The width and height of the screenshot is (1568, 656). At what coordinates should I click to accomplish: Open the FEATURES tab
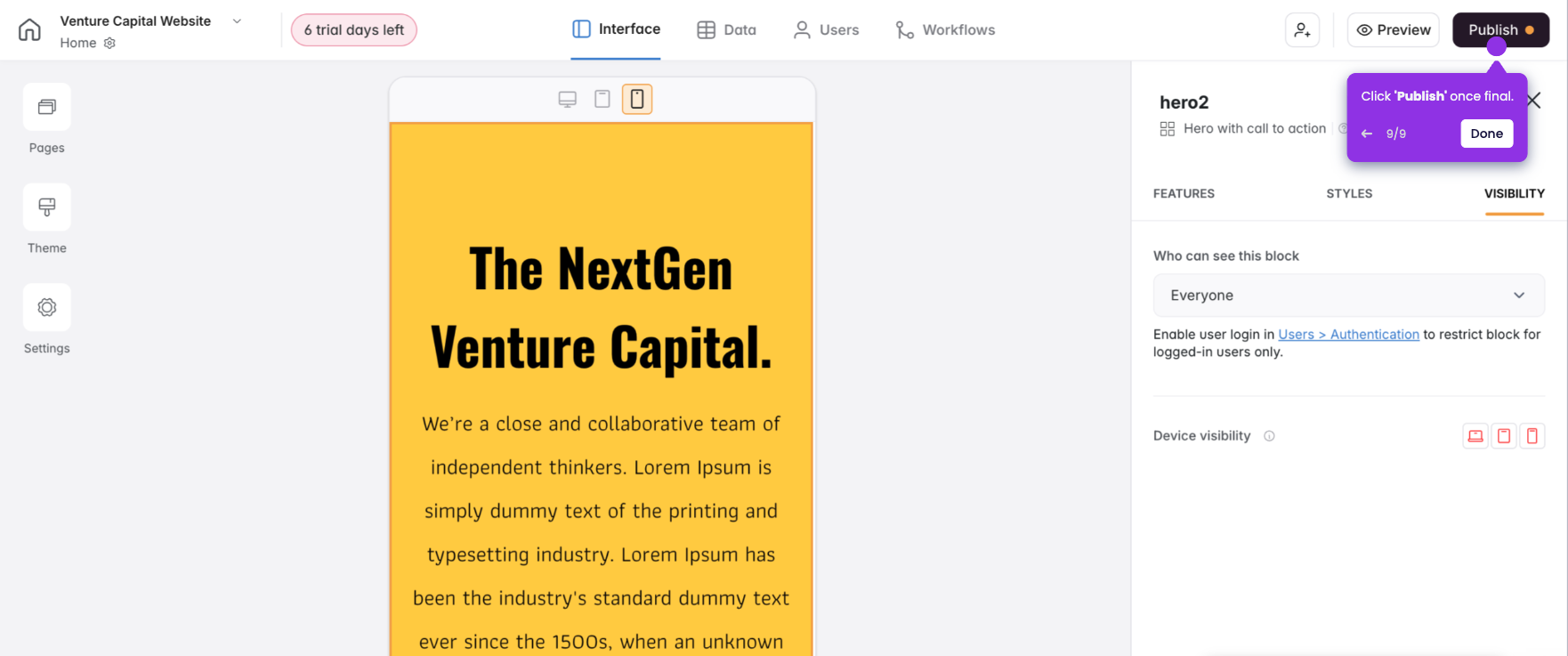click(1184, 193)
